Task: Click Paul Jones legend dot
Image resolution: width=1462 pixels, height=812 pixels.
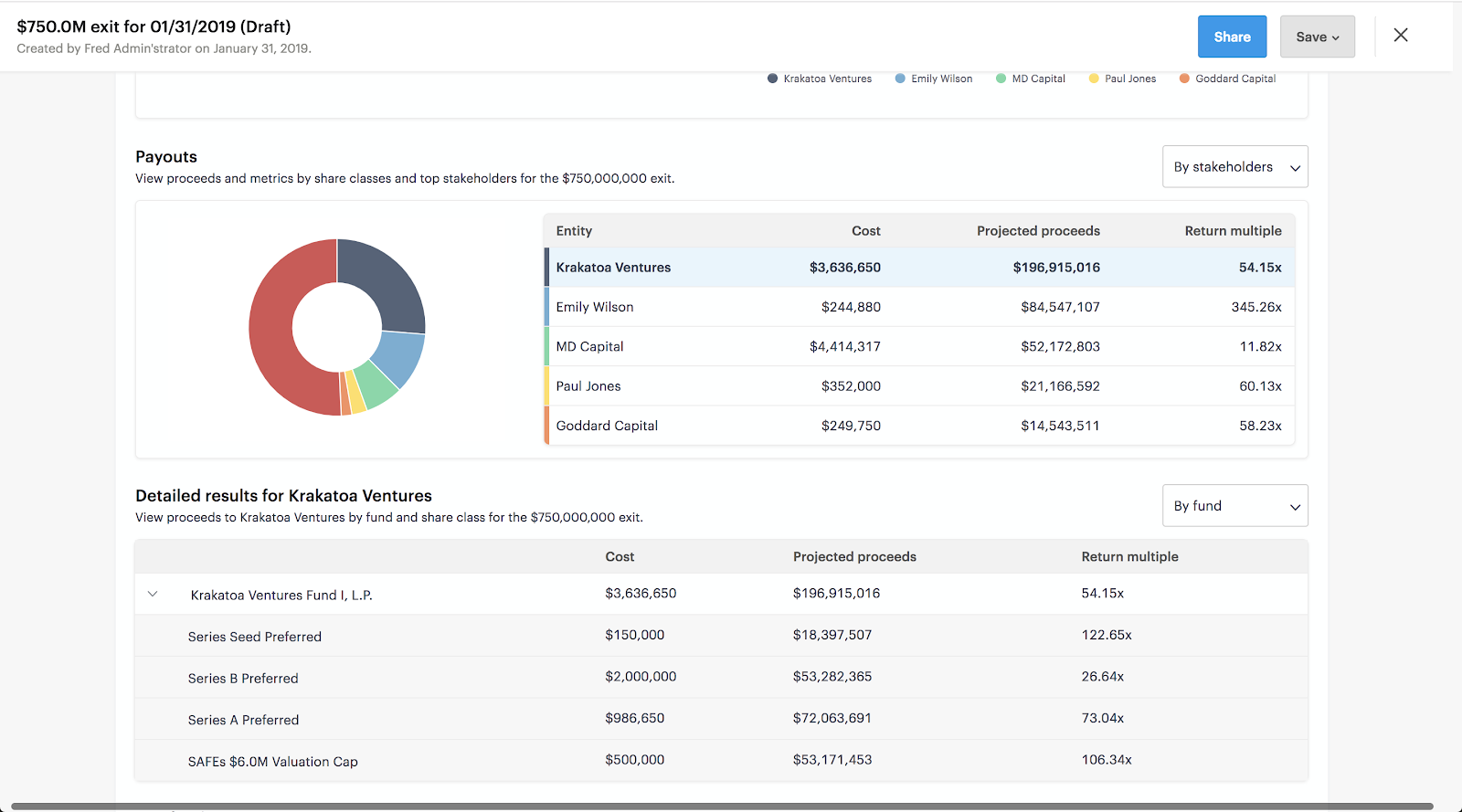Action: point(1094,79)
